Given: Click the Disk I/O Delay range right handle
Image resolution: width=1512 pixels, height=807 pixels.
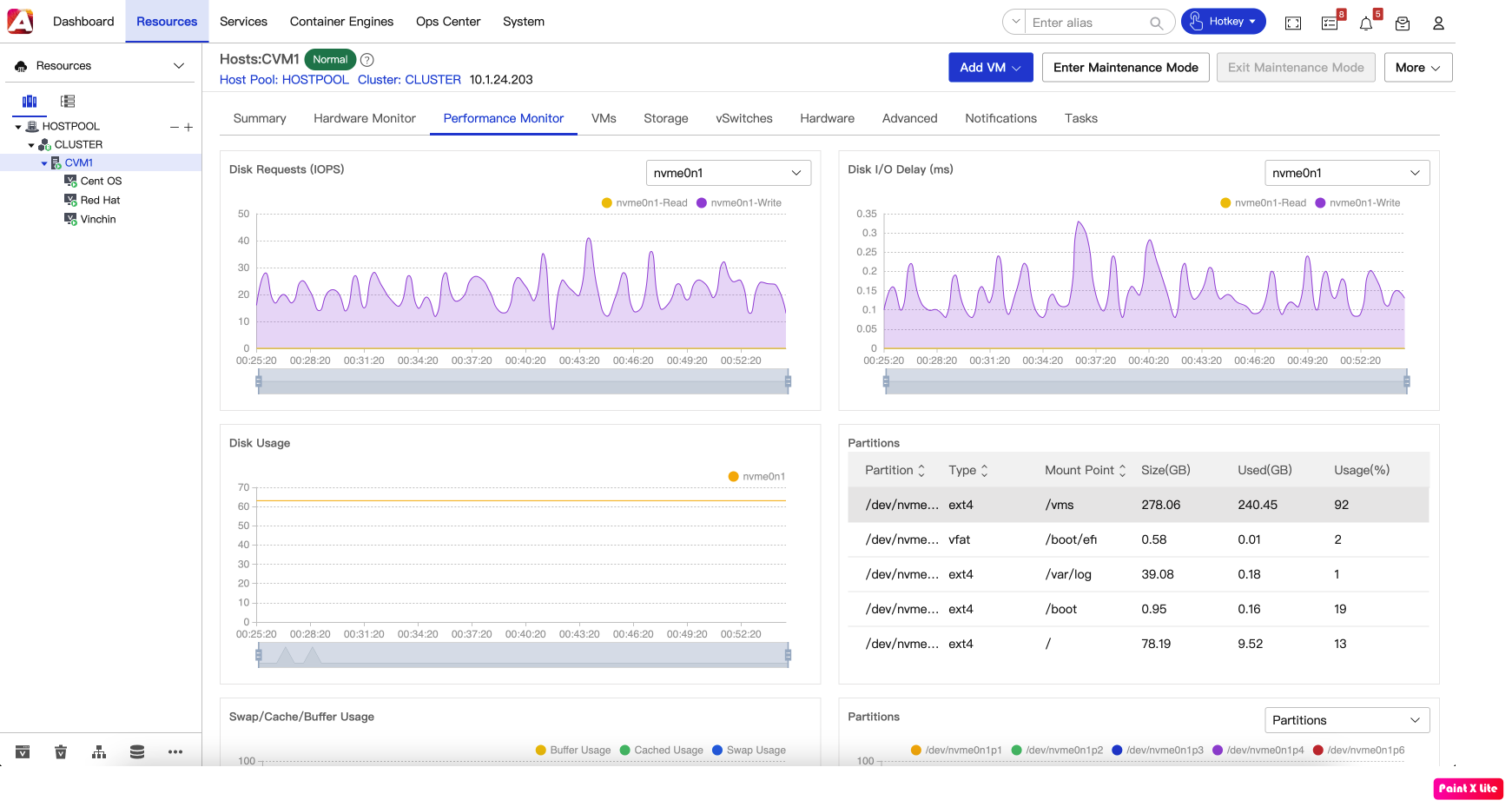Looking at the screenshot, I should click(1407, 381).
